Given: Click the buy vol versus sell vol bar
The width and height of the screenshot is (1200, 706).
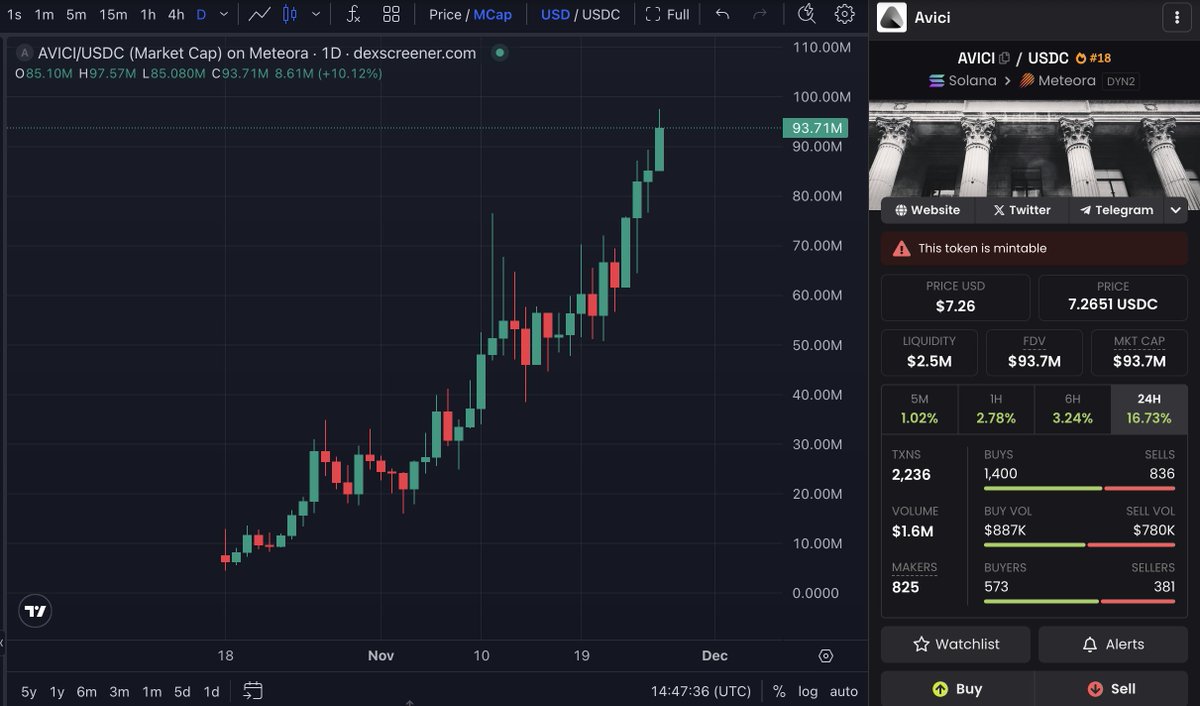Looking at the screenshot, I should pyautogui.click(x=1079, y=545).
